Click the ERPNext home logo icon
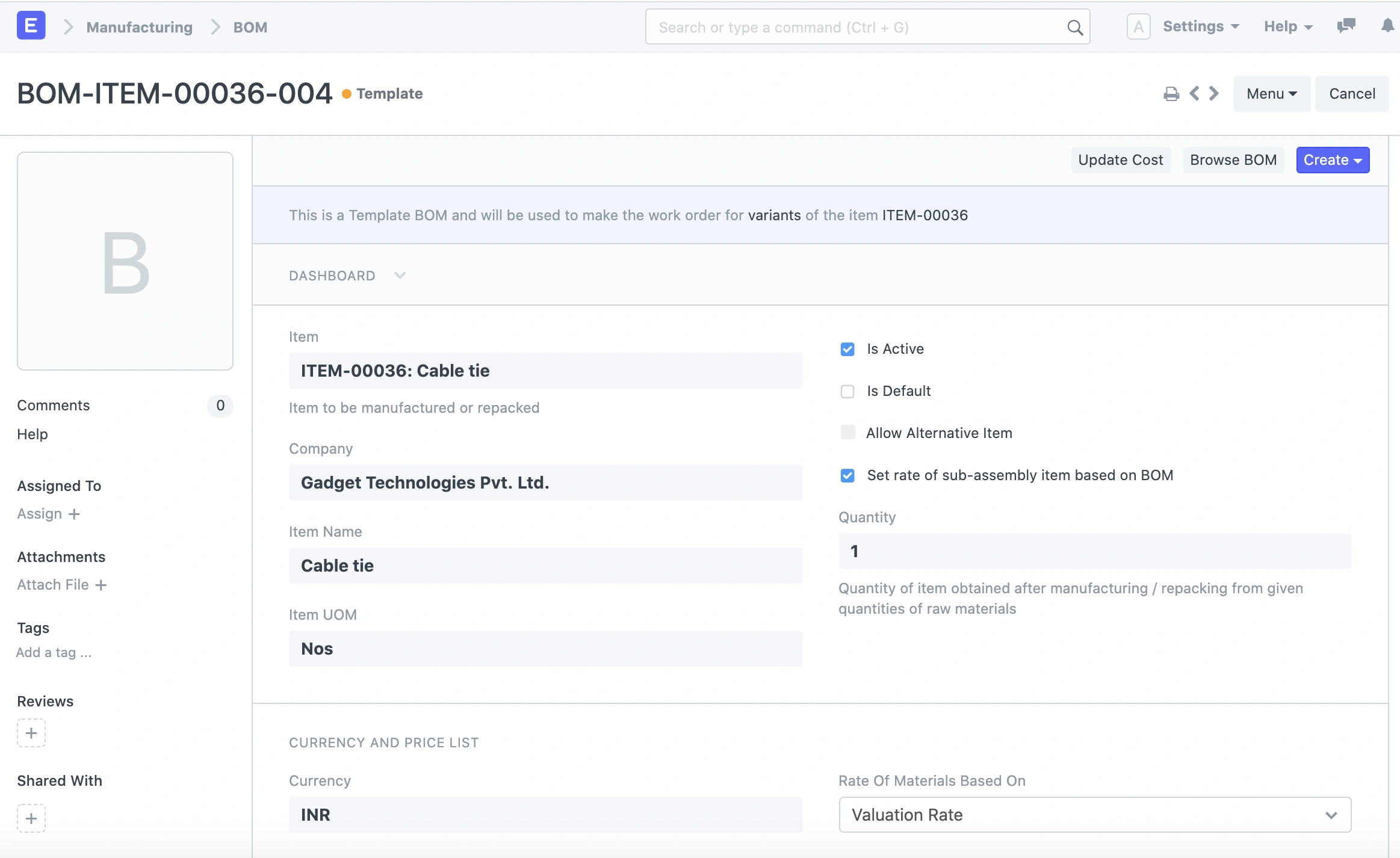The width and height of the screenshot is (1400, 858). 31,26
